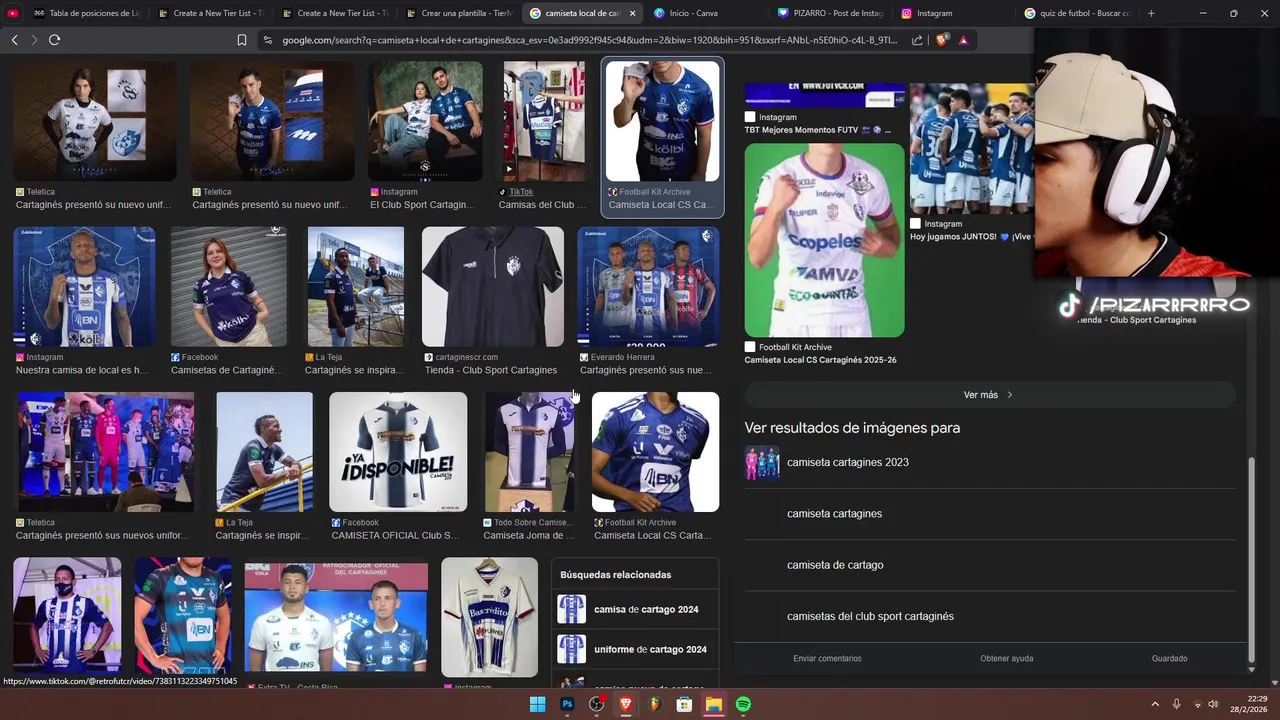Image resolution: width=1280 pixels, height=720 pixels.
Task: Open Teletica result Cartaginés presentó sus nuevos unifor...
Action: tap(105, 466)
